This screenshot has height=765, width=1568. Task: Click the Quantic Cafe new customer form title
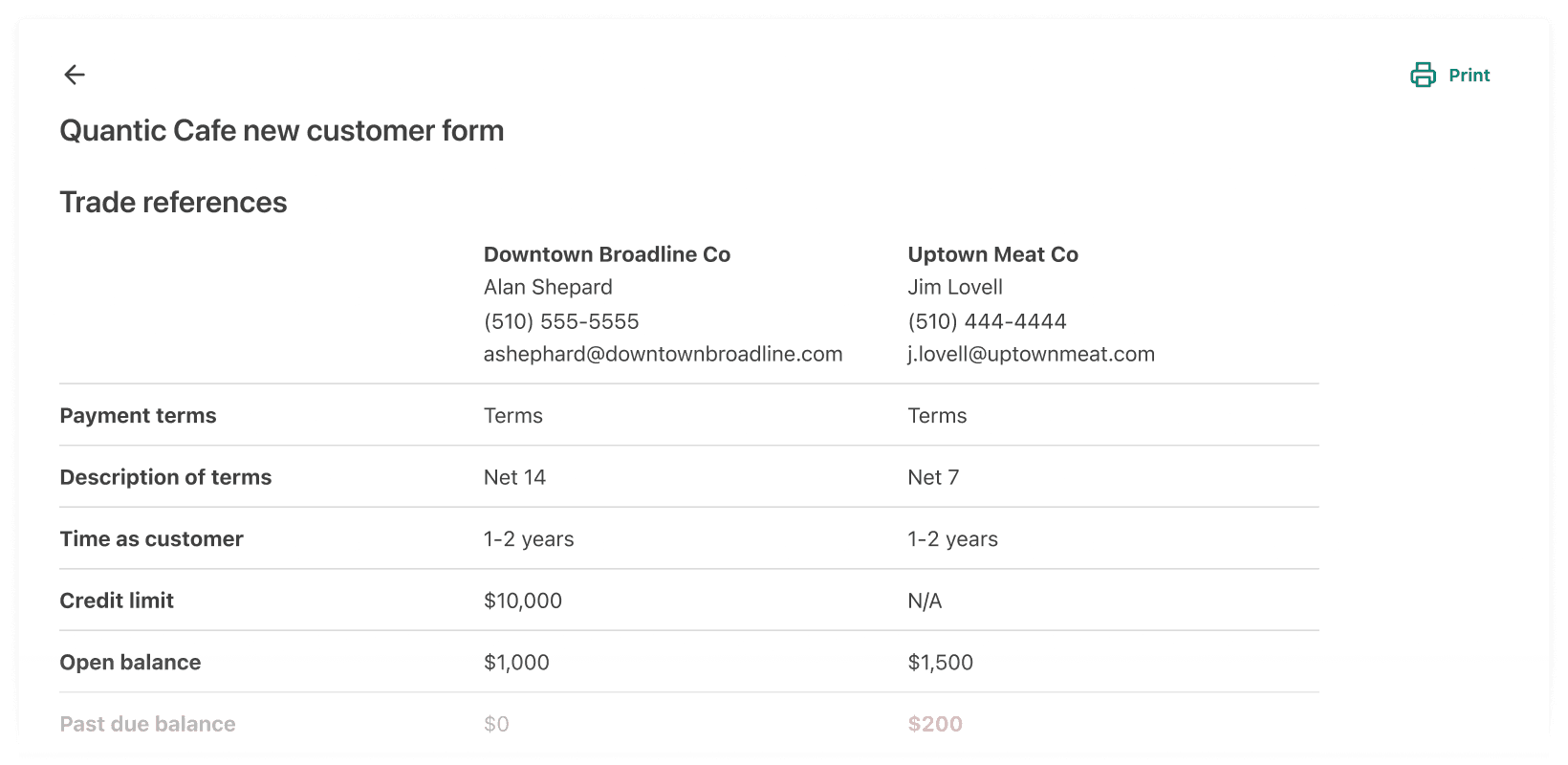[282, 131]
